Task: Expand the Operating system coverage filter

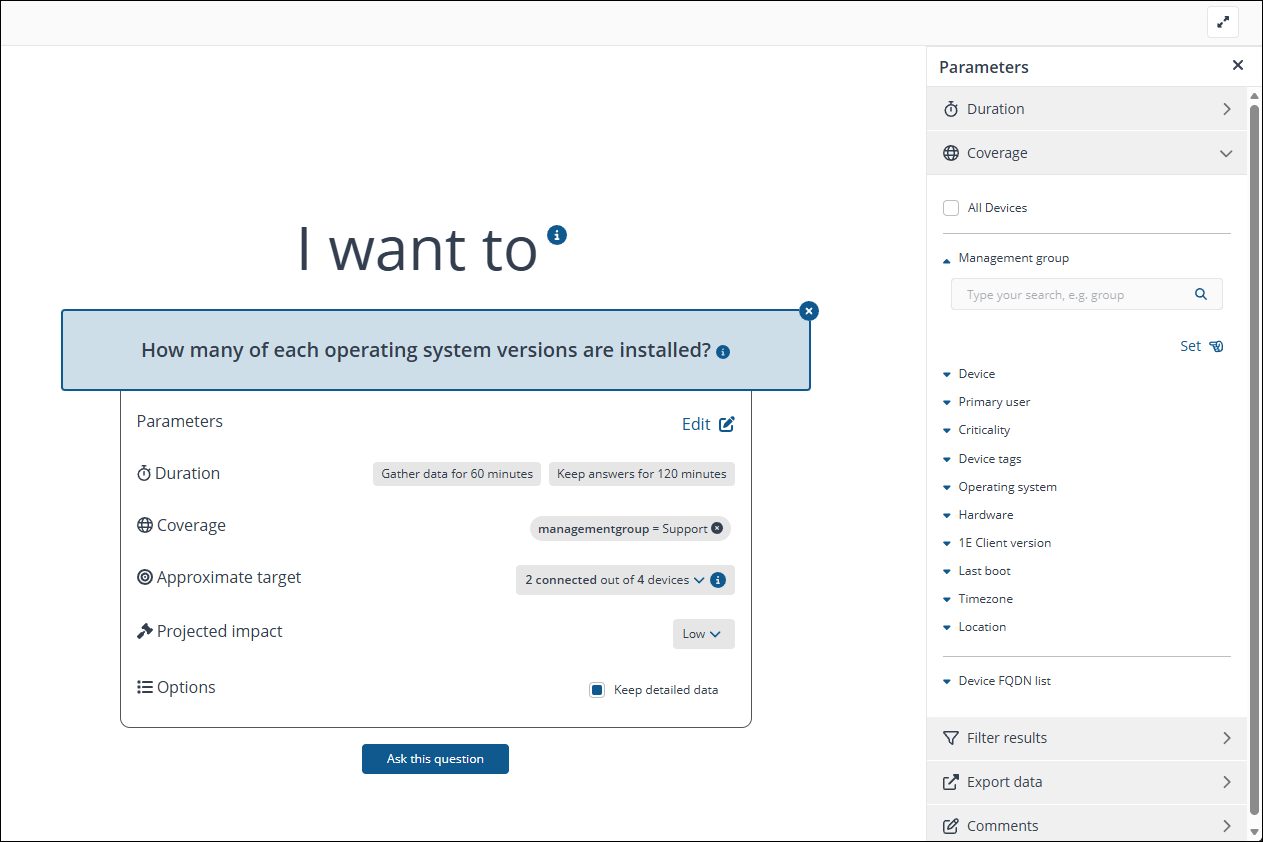Action: pos(1006,487)
